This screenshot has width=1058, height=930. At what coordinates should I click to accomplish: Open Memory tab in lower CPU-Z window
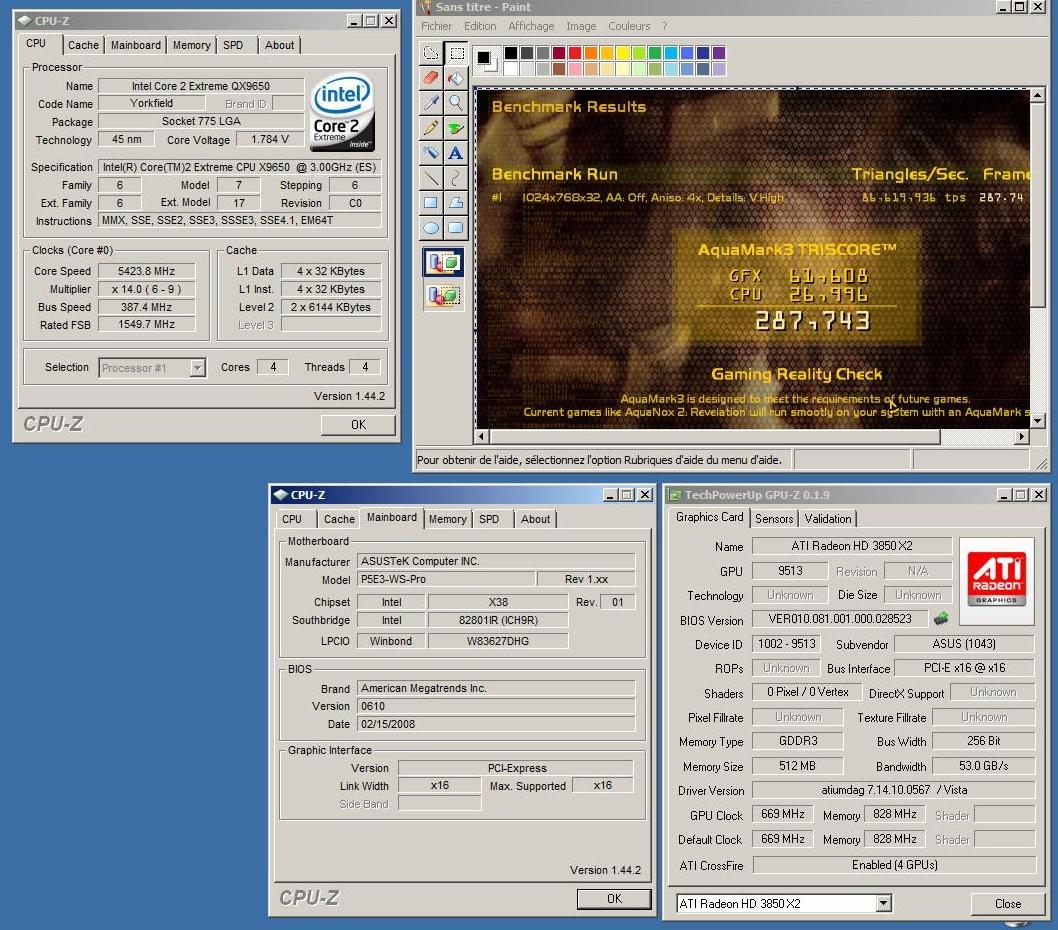pyautogui.click(x=447, y=519)
